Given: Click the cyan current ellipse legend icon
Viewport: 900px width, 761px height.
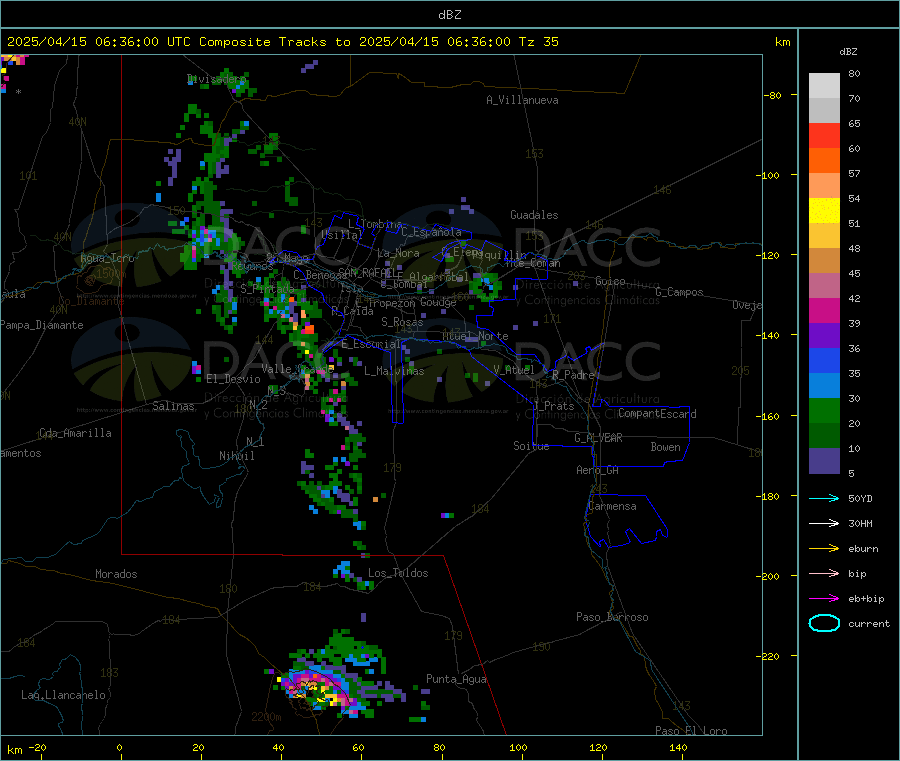Looking at the screenshot, I should coord(824,623).
